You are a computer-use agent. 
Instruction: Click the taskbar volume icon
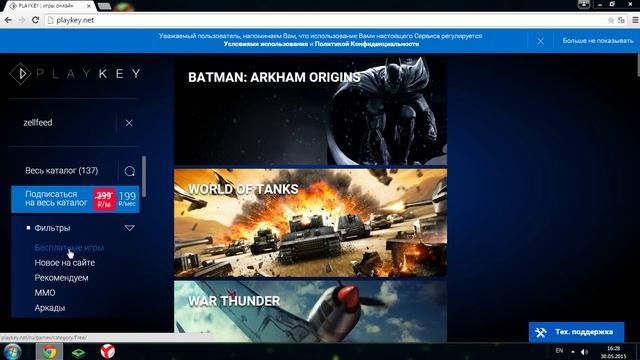[584, 351]
